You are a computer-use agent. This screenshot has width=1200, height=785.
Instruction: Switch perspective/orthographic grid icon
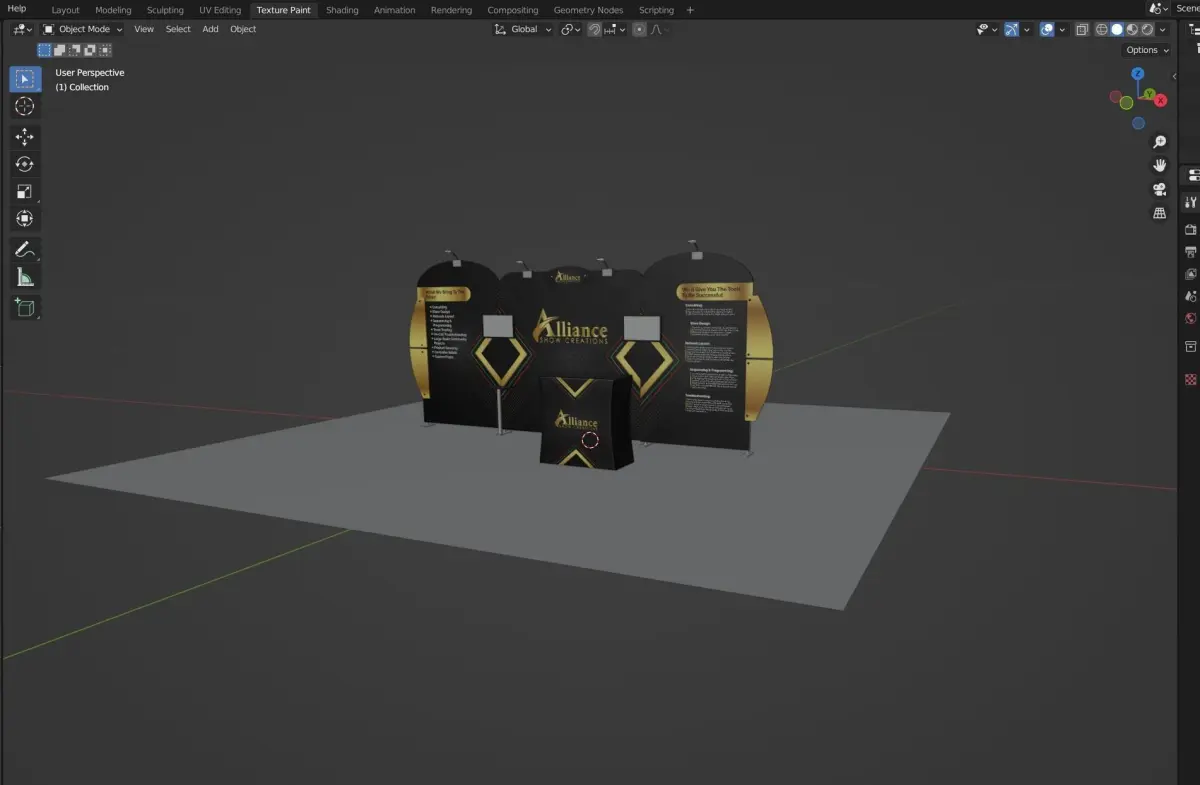1160,213
